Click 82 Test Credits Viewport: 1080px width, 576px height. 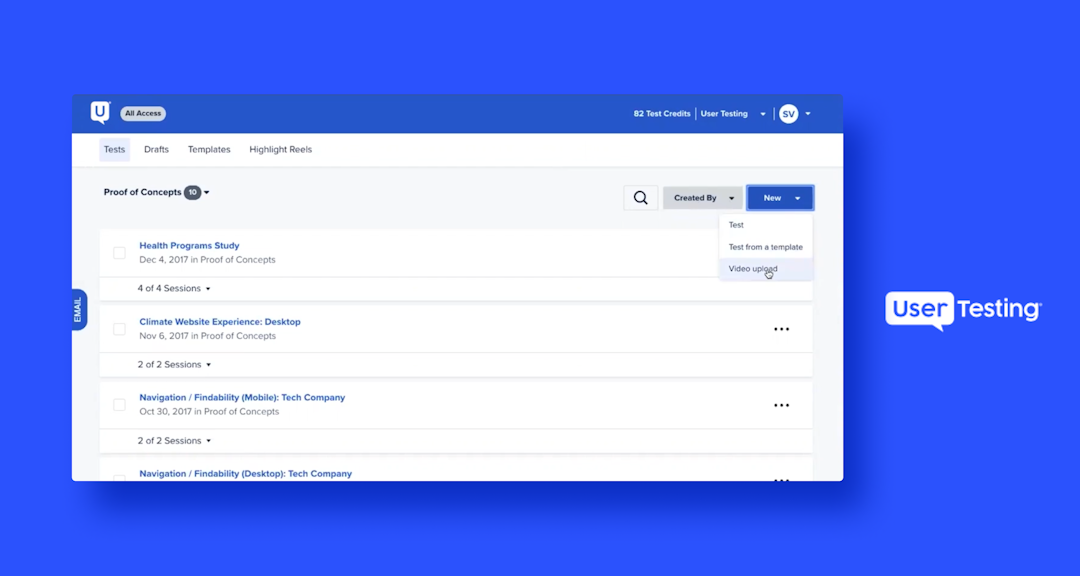point(661,113)
